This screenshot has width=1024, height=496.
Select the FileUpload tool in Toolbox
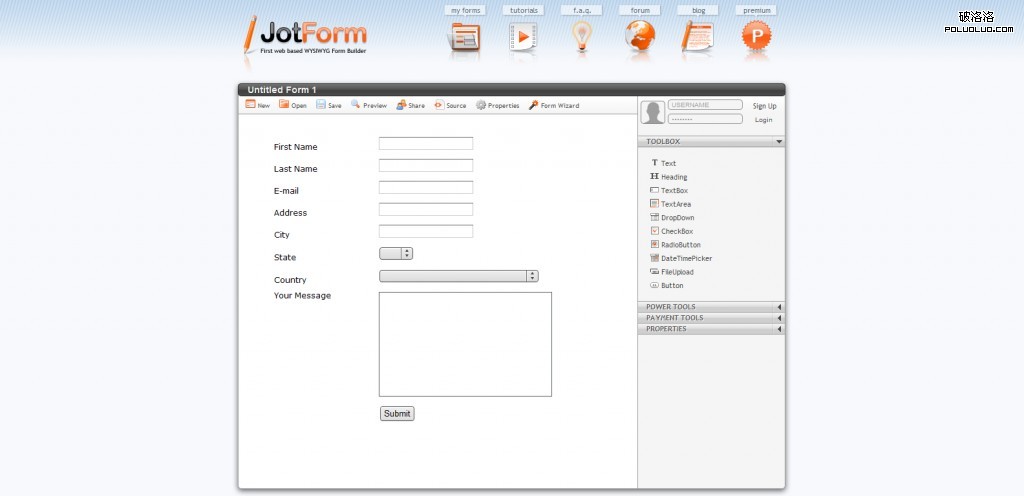click(676, 272)
